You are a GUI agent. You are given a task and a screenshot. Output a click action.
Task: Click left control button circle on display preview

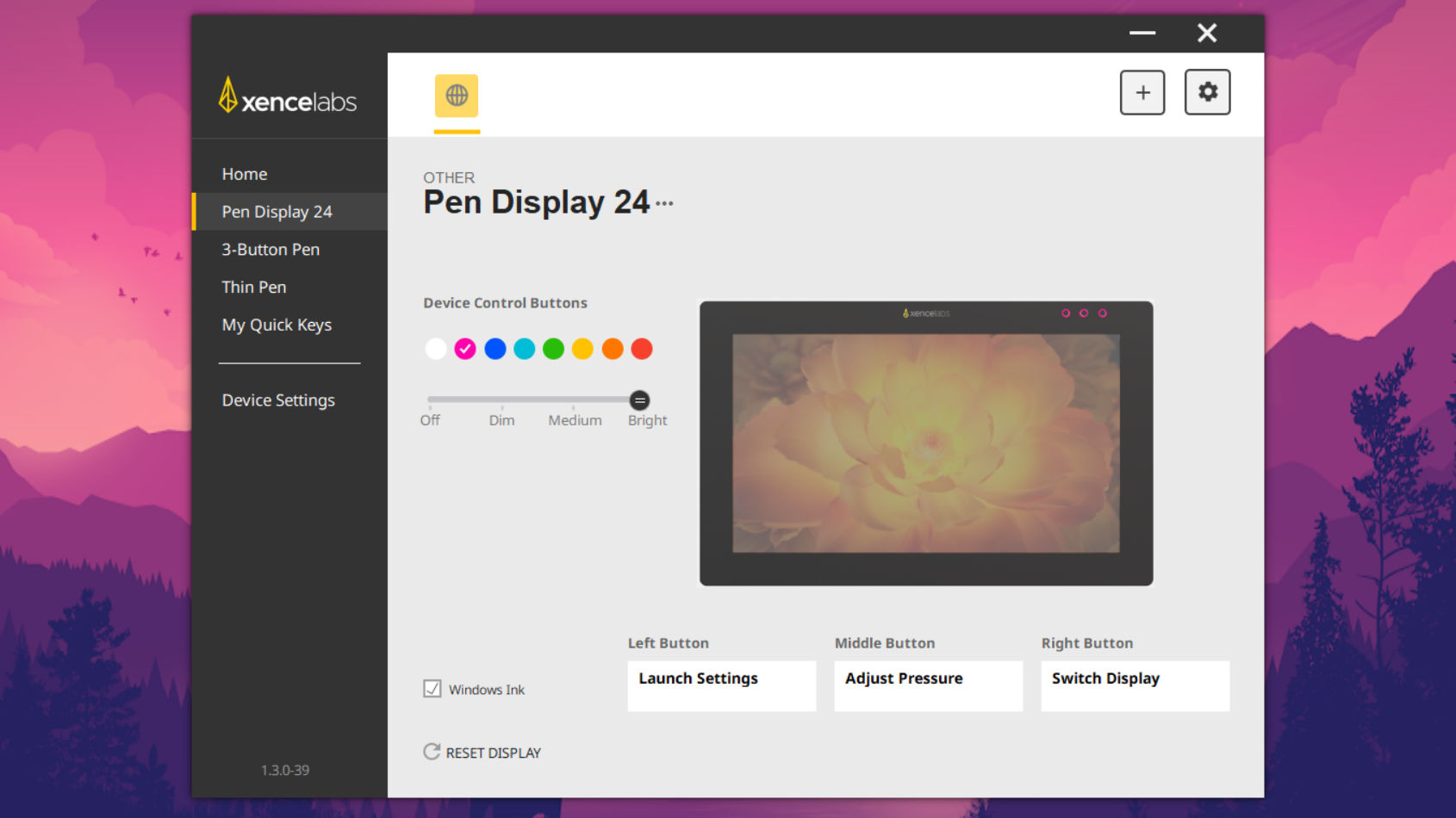(x=1066, y=313)
